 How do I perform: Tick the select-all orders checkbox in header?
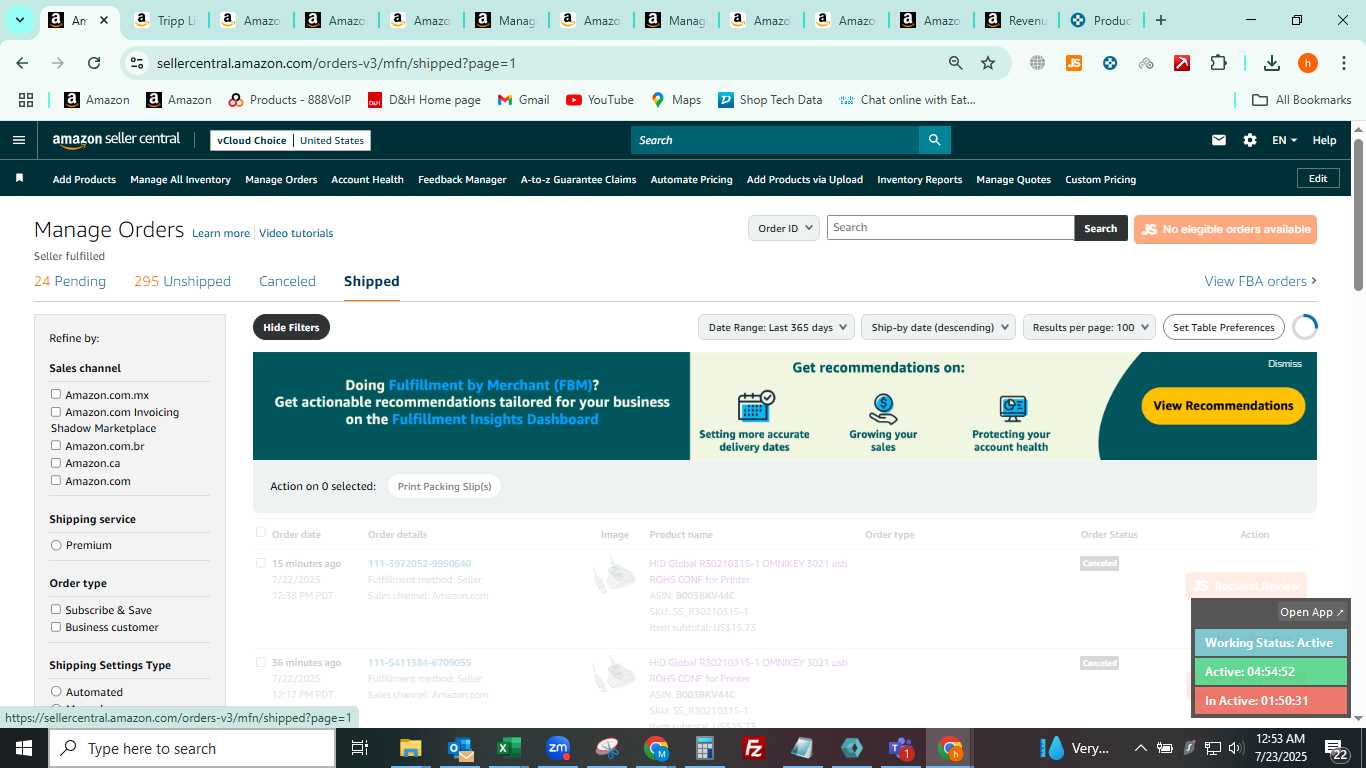[x=261, y=533]
